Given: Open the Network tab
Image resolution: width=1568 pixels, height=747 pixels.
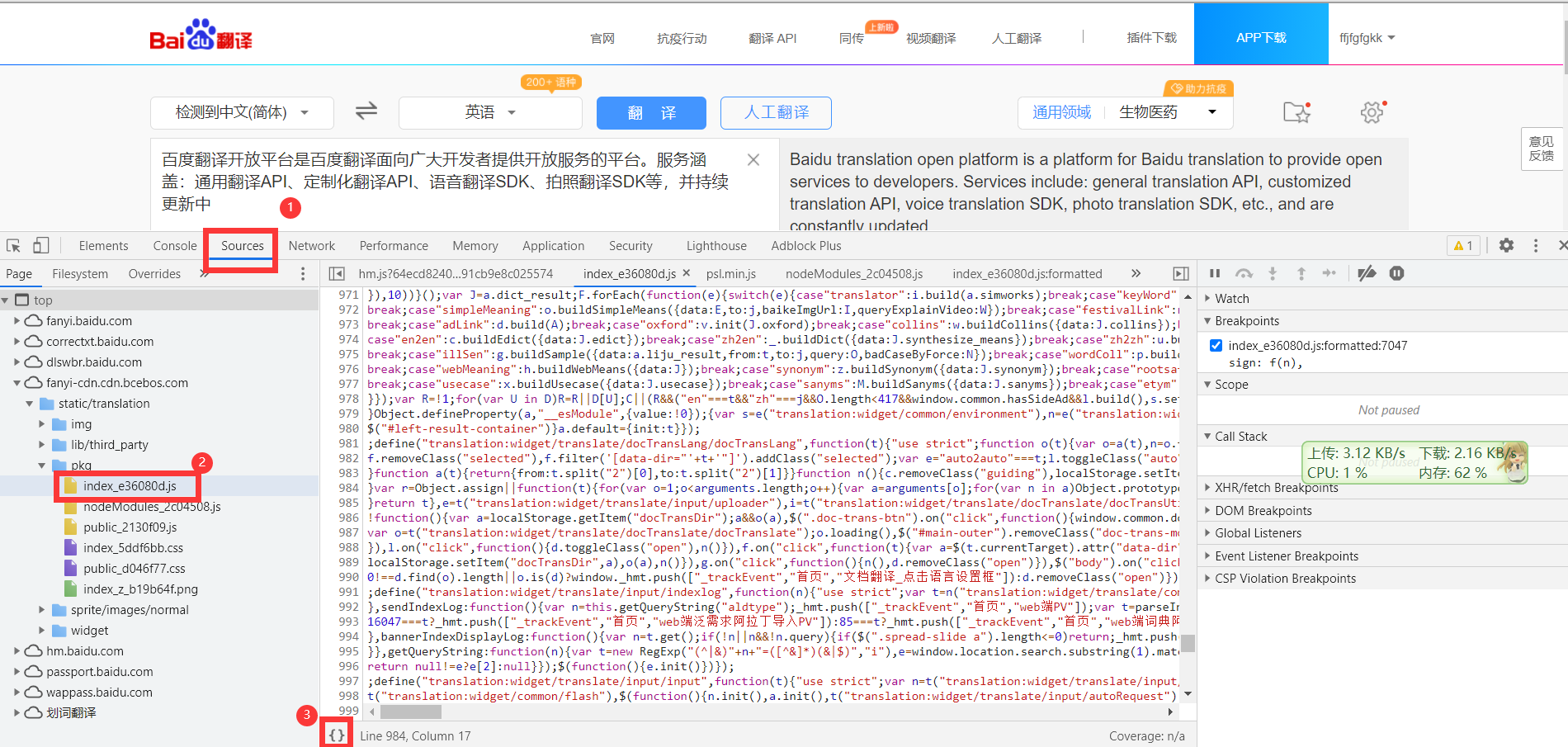Looking at the screenshot, I should click(312, 245).
